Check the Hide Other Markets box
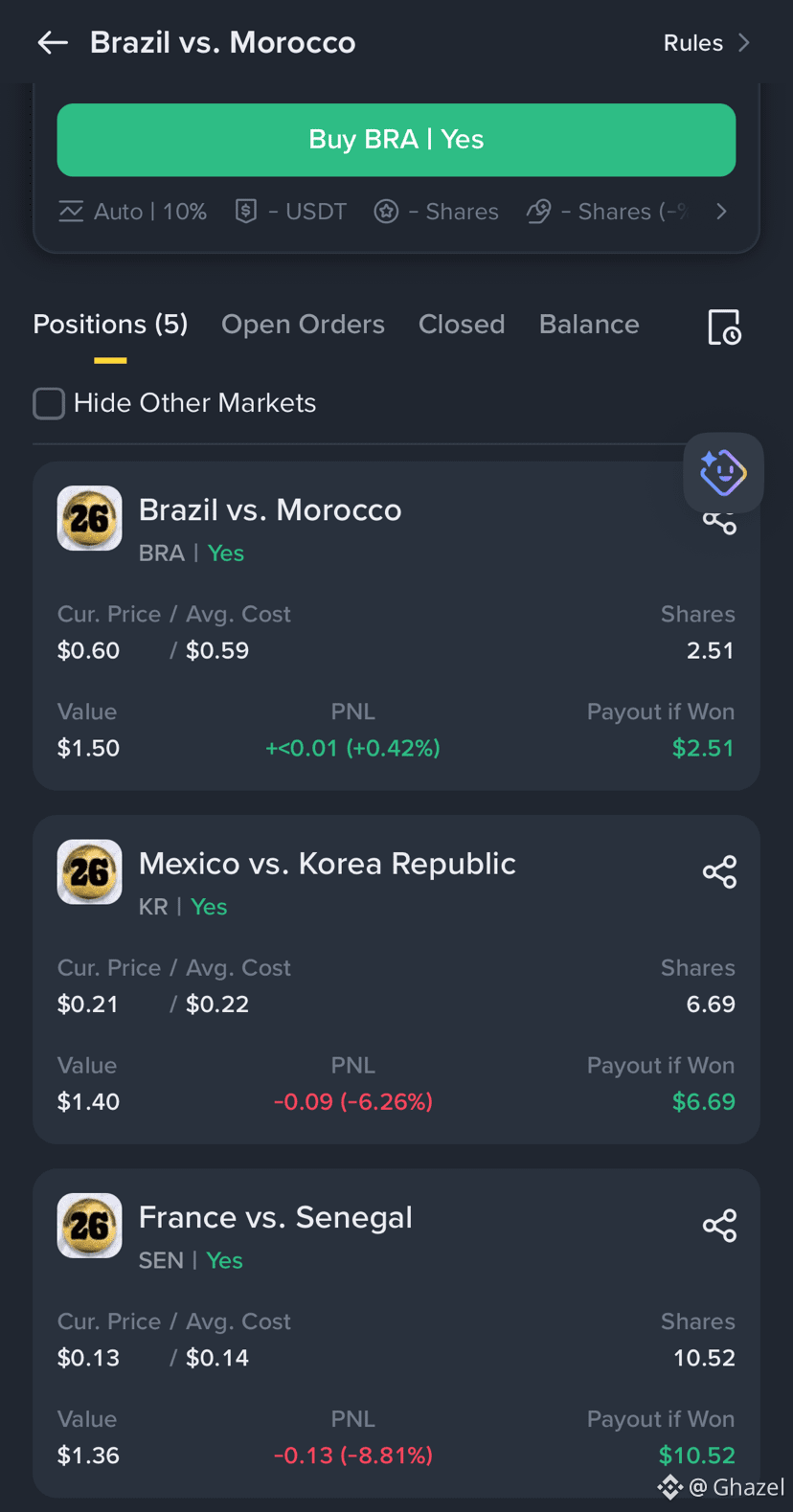The width and height of the screenshot is (793, 1512). 49,403
